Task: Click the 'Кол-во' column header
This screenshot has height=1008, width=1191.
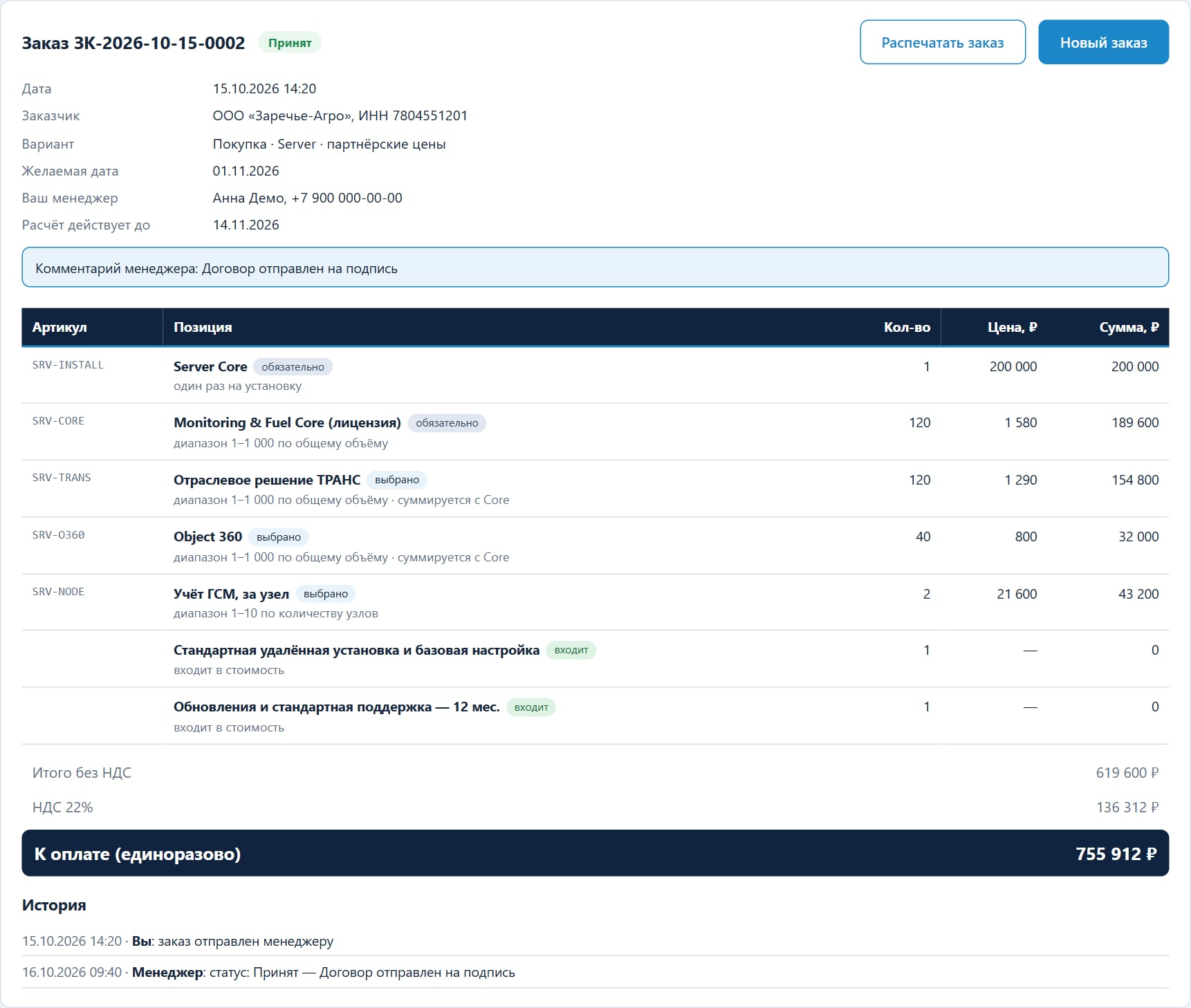Action: coord(907,327)
